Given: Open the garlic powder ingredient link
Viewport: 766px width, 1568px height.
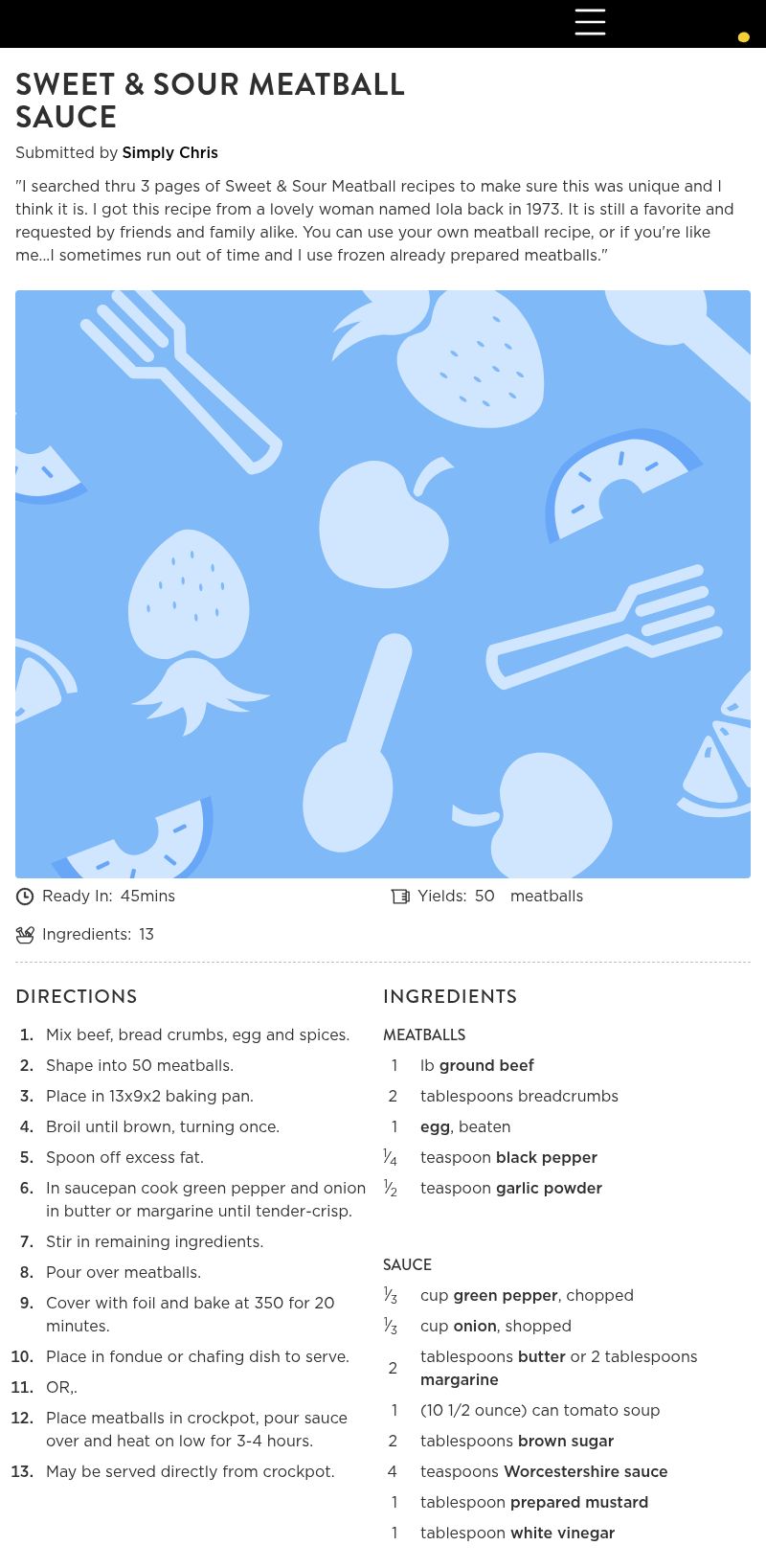Looking at the screenshot, I should pos(549,1188).
